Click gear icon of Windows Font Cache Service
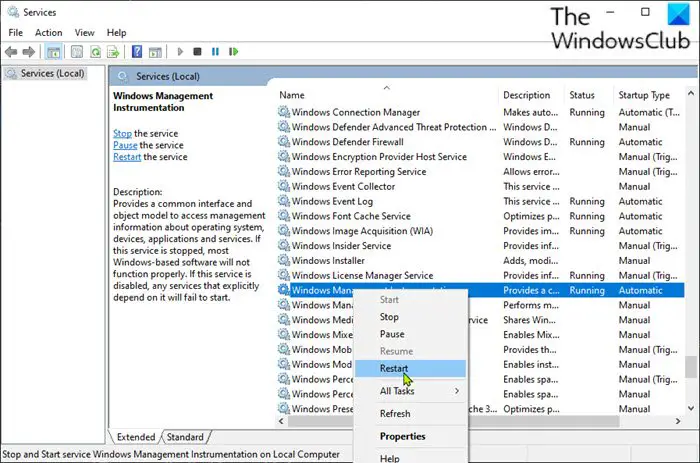The width and height of the screenshot is (700, 463). click(283, 216)
